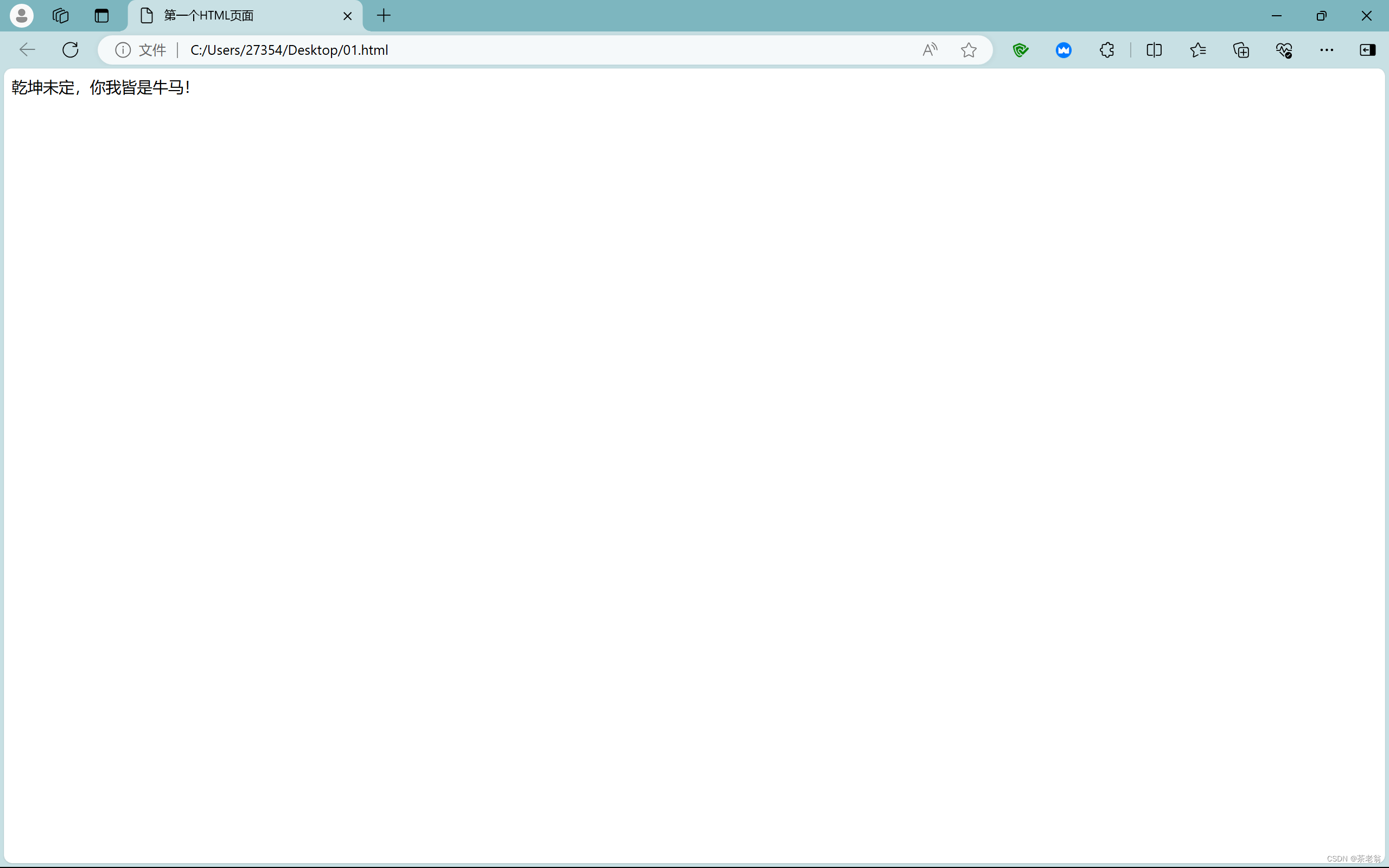Open the blue round extension icon
Viewport: 1389px width, 868px height.
(1063, 50)
